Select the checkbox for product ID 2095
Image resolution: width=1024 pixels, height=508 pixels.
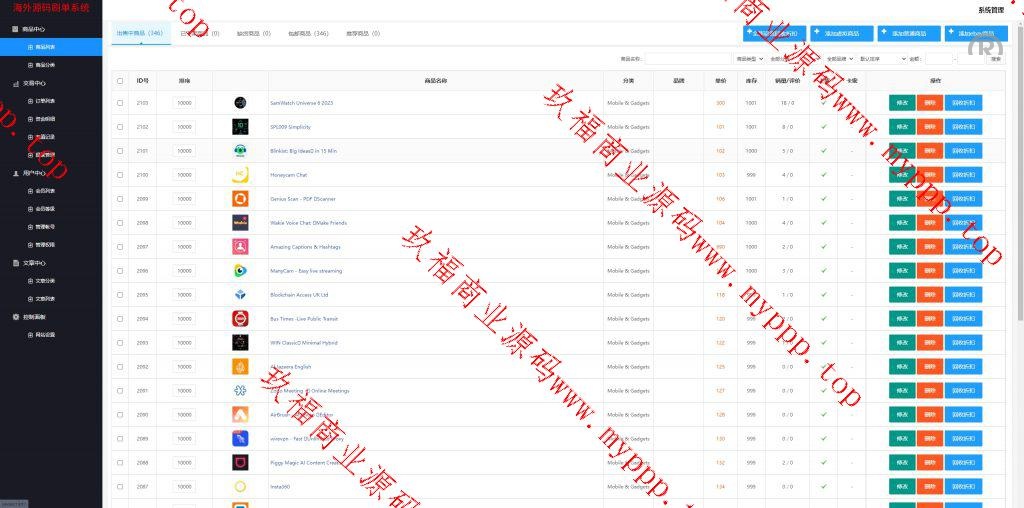(120, 295)
